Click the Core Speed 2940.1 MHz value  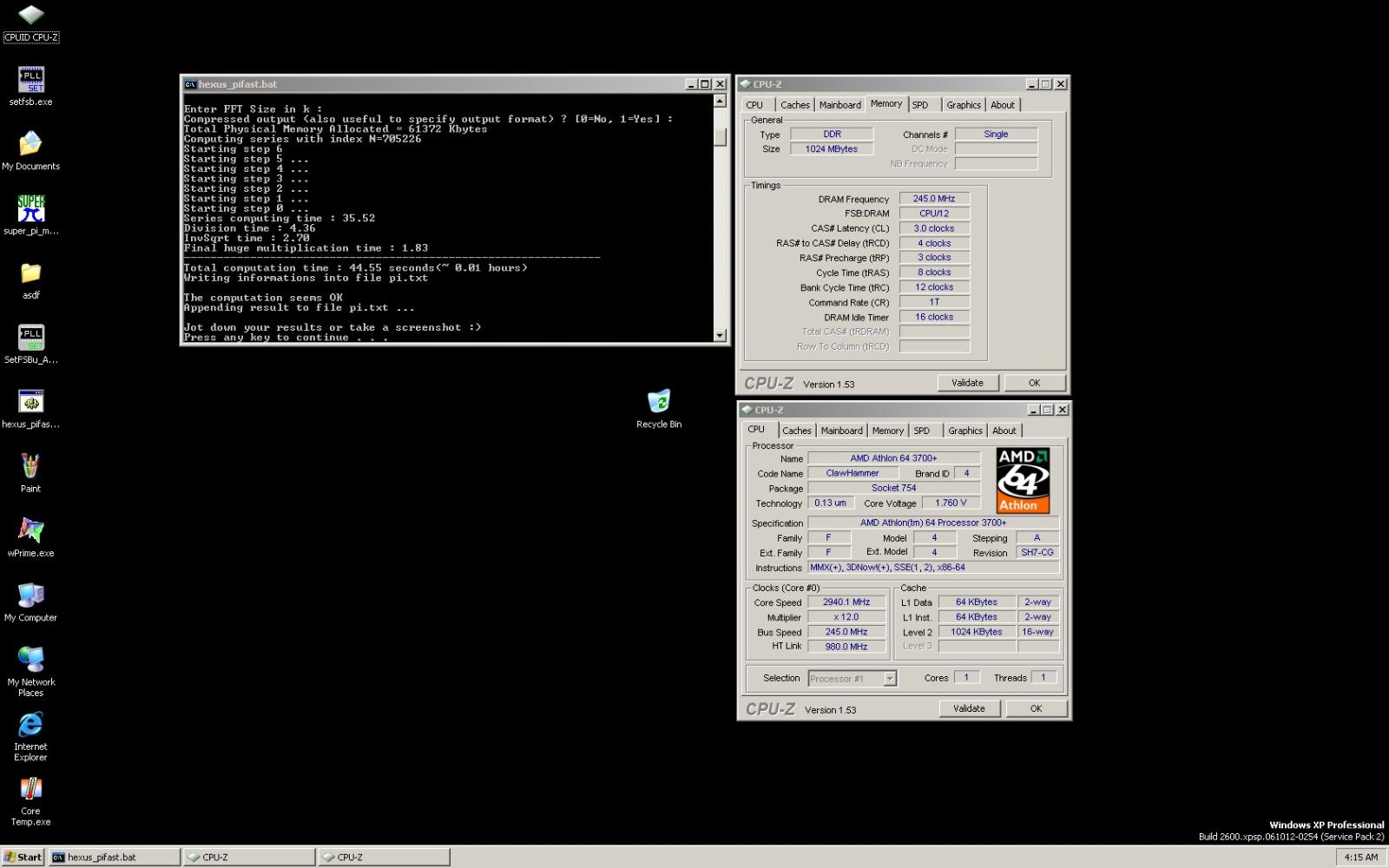[846, 602]
